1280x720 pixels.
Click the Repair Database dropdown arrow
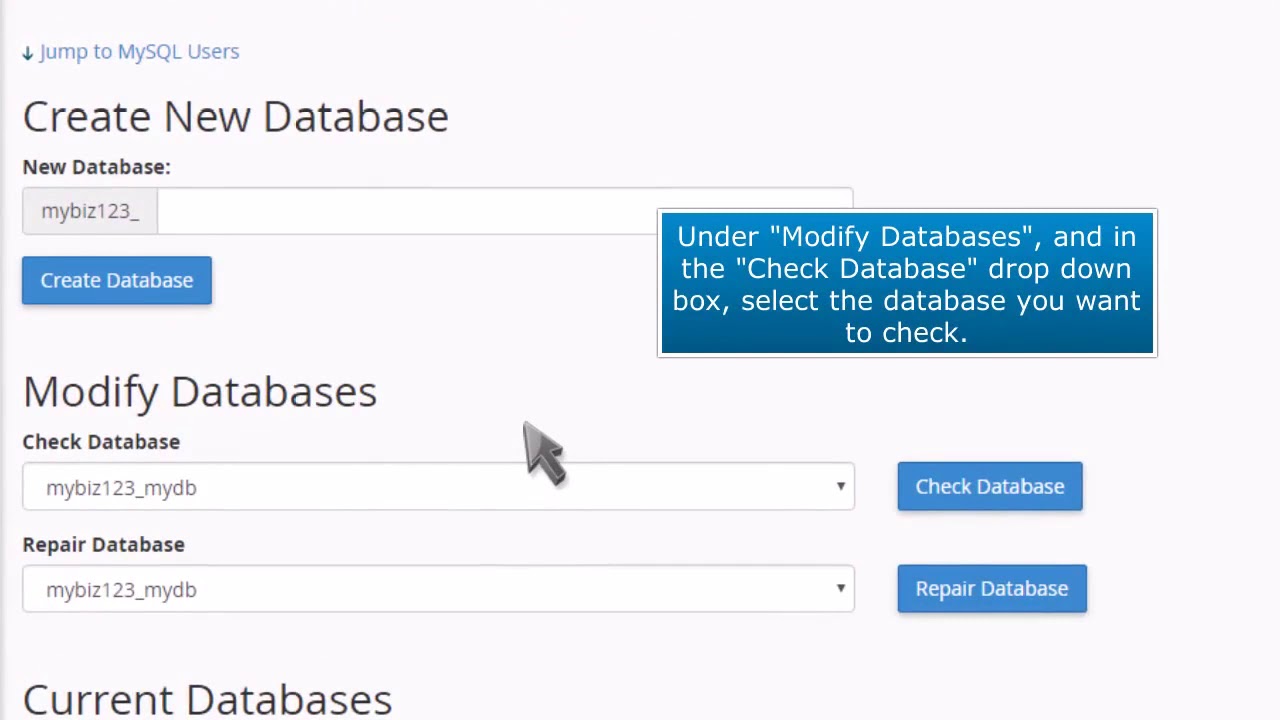pos(840,589)
